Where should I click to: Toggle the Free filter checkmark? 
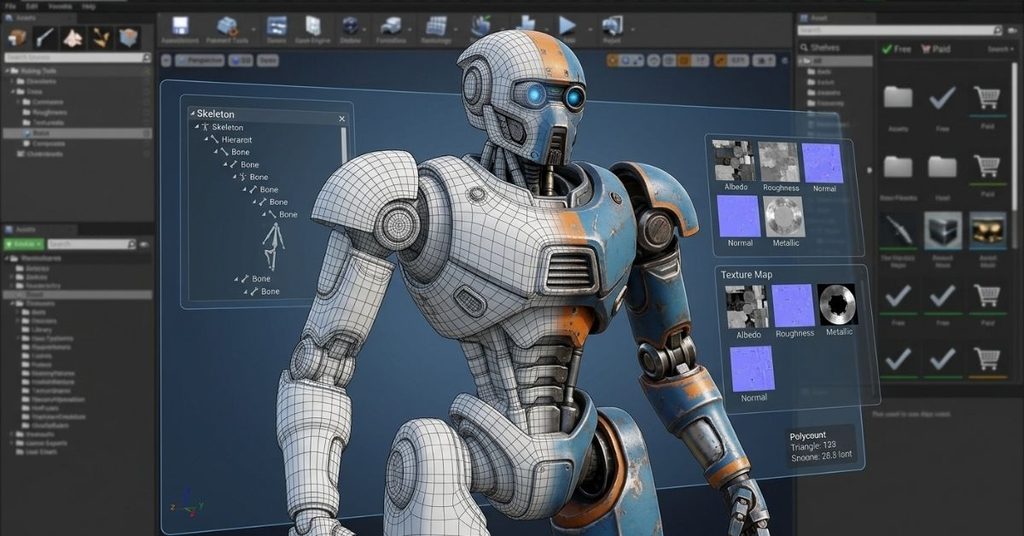pyautogui.click(x=886, y=49)
